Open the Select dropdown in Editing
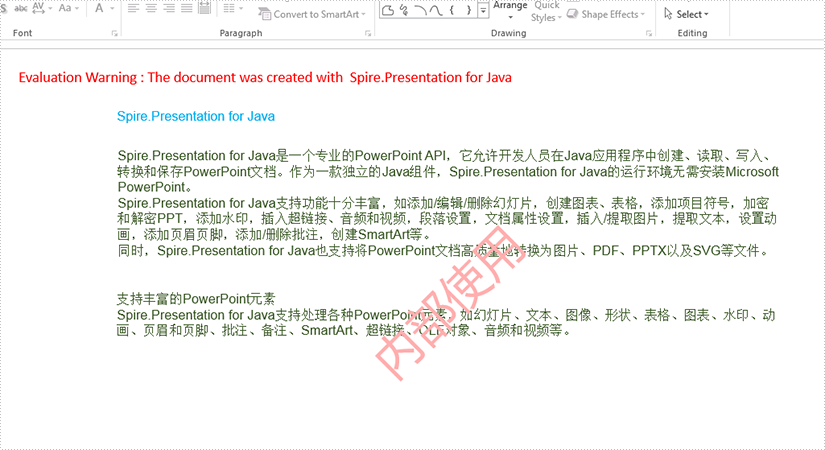This screenshot has height=450, width=825. click(687, 14)
